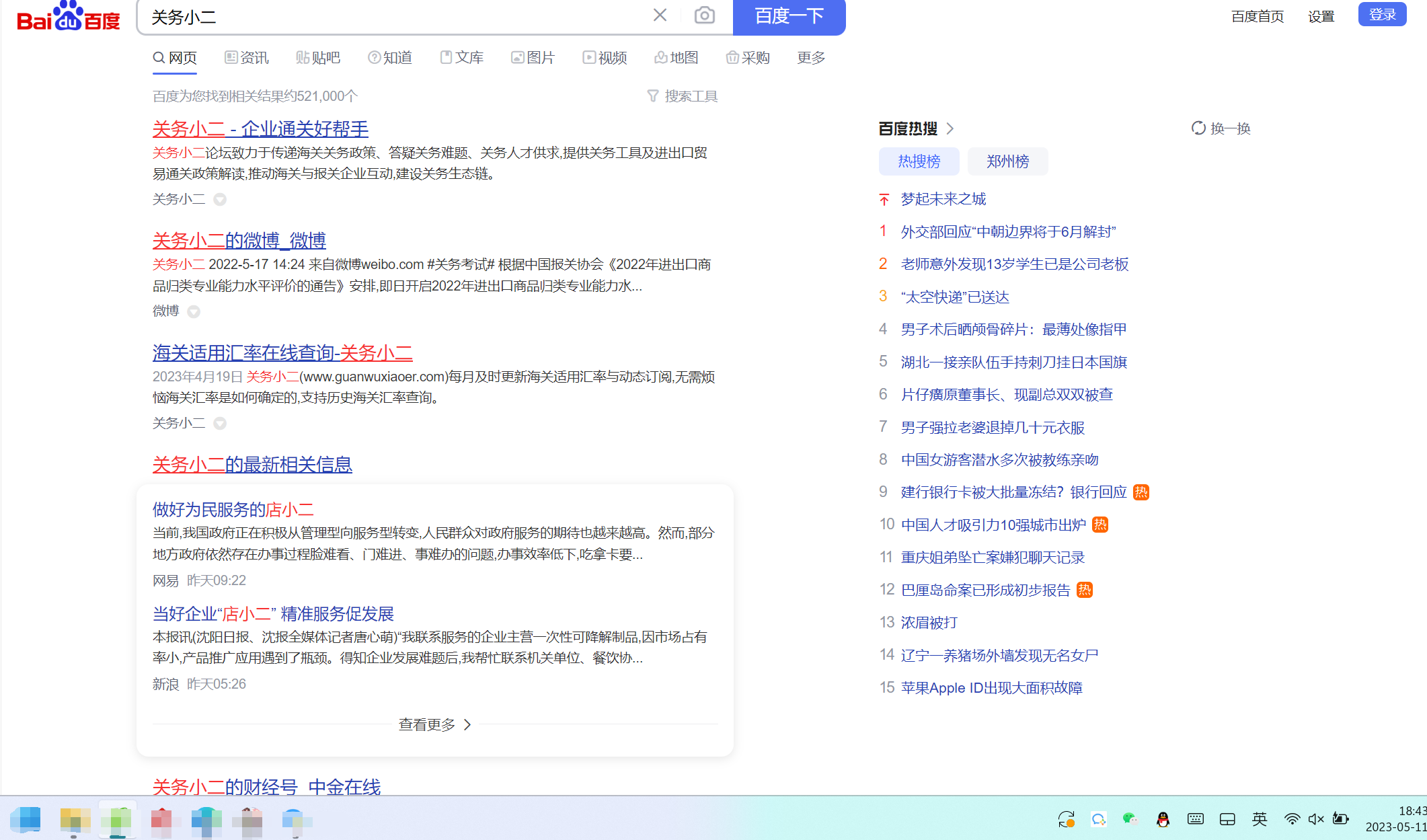The image size is (1427, 840).
Task: Click the touch keyboard tray icon
Action: pyautogui.click(x=1195, y=818)
